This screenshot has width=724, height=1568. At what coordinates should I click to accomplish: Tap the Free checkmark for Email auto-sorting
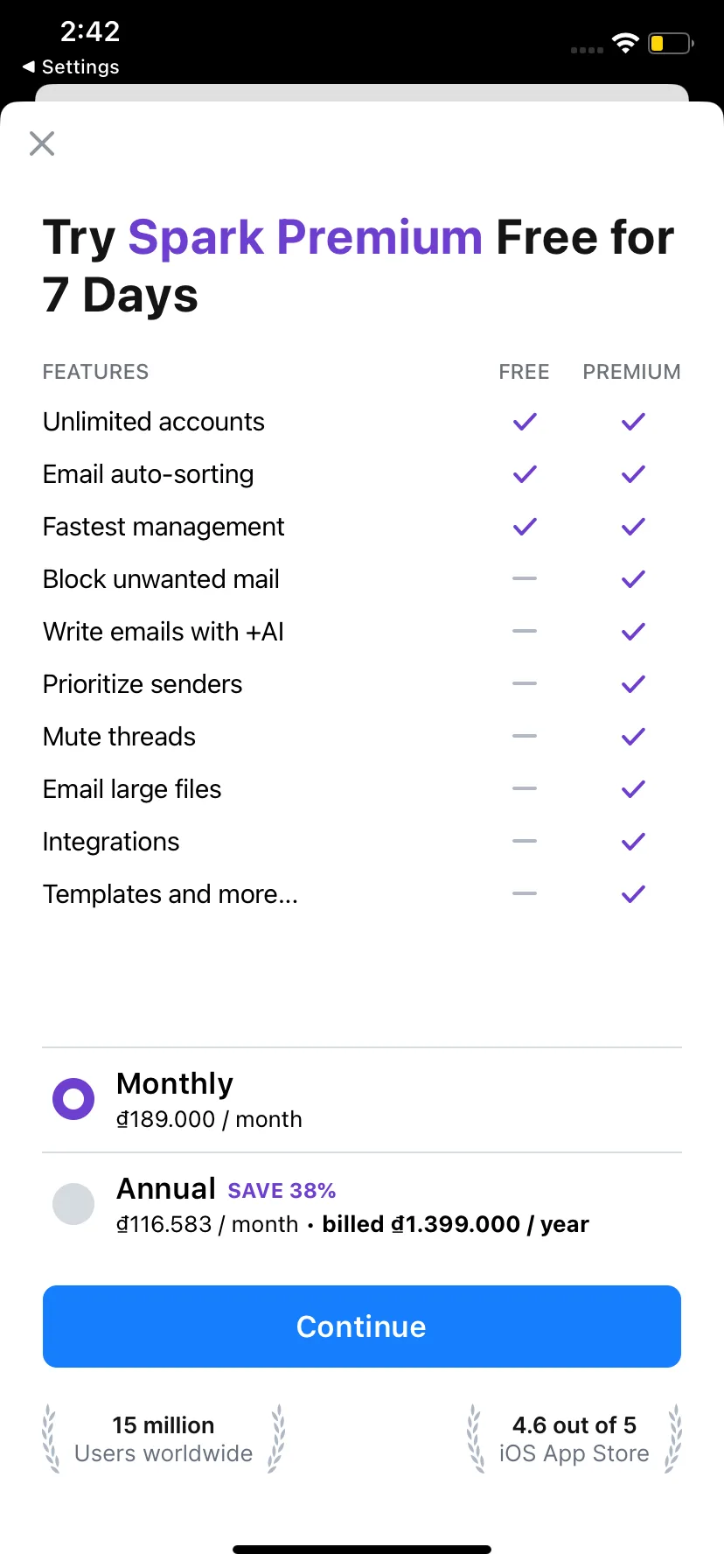pos(525,474)
